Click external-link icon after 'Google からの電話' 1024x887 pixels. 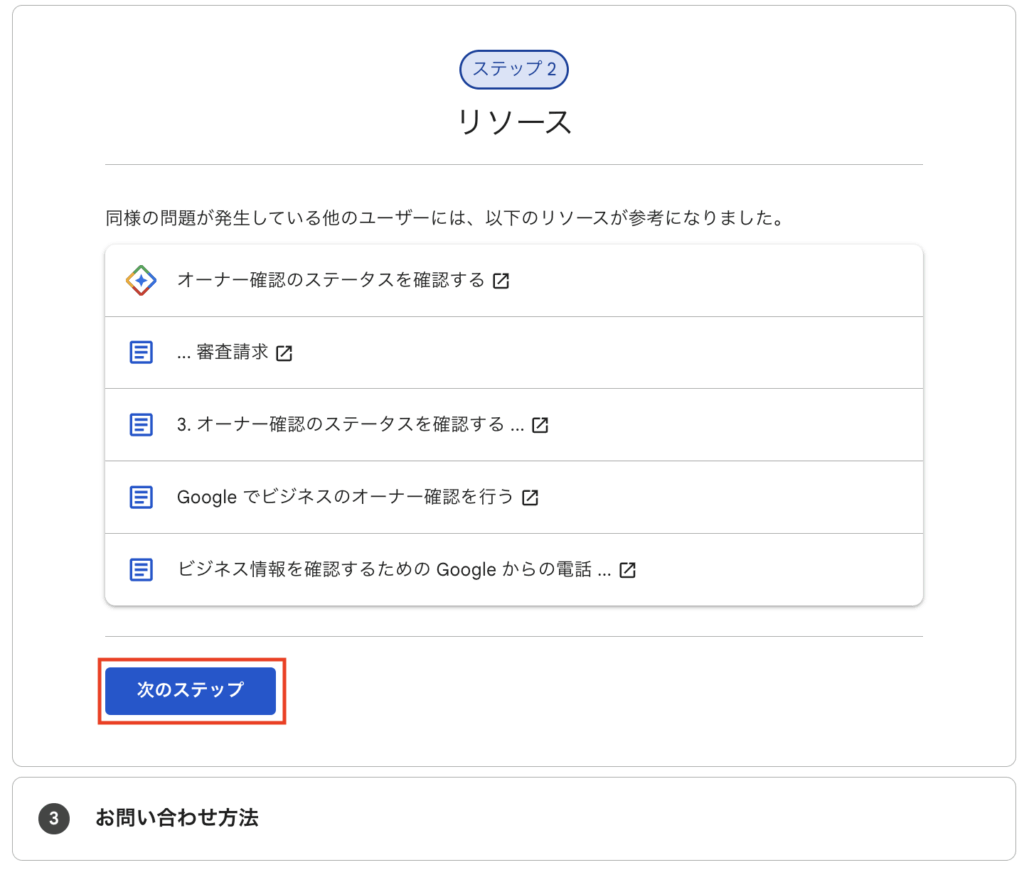627,570
